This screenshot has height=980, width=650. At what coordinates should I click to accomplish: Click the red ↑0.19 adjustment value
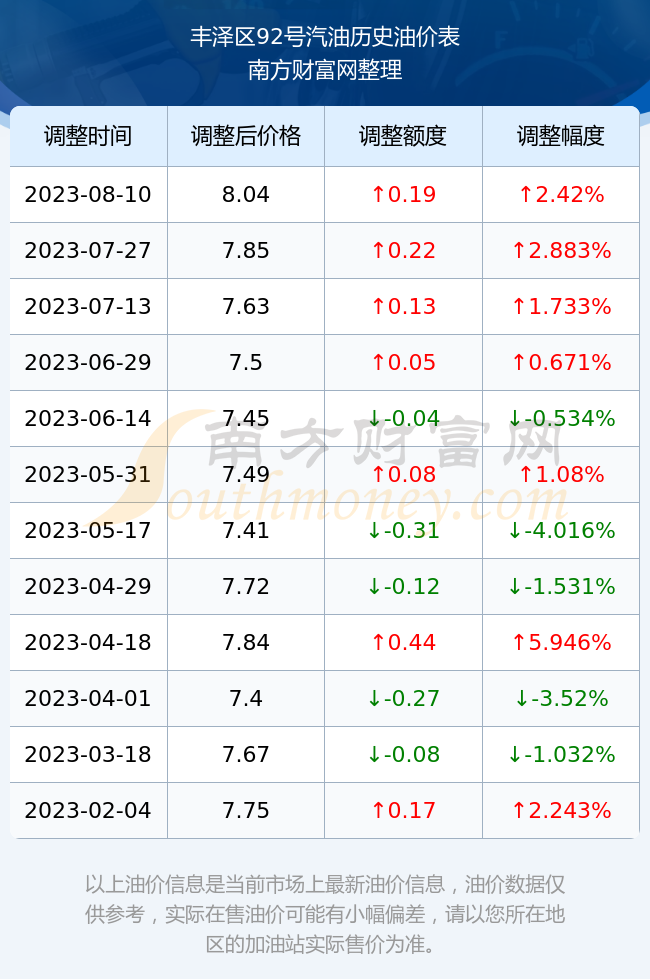(403, 194)
